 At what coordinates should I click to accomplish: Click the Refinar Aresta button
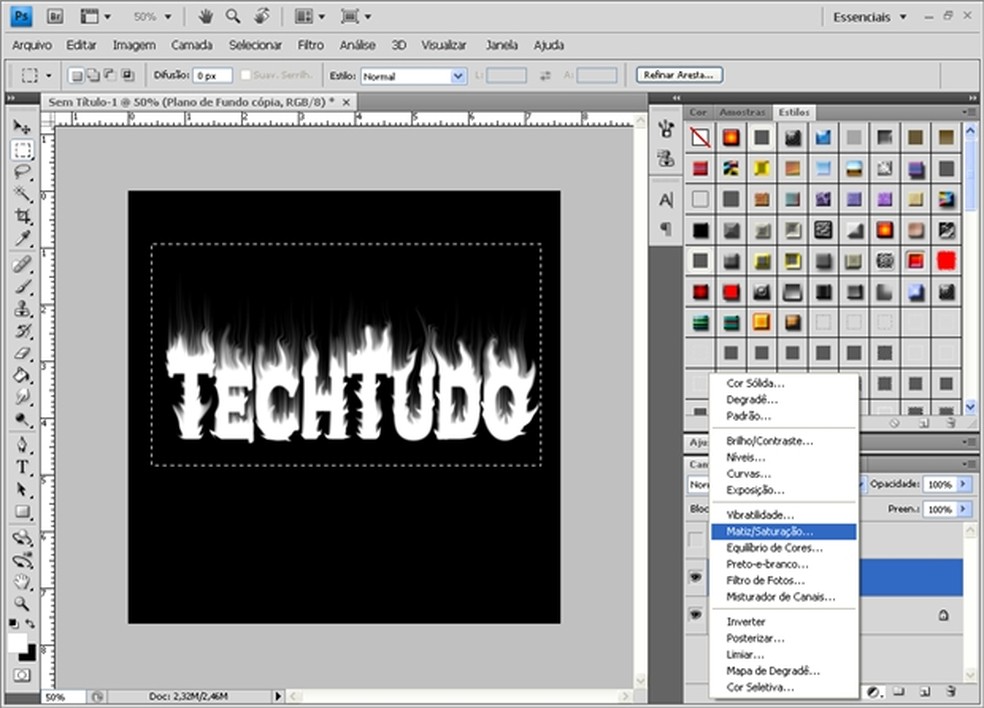coord(679,75)
